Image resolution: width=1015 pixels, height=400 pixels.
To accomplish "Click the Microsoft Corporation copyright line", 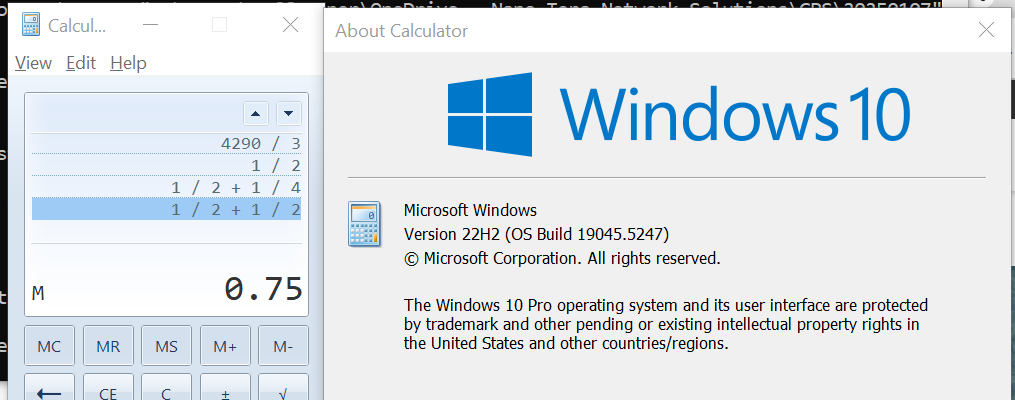I will click(562, 259).
